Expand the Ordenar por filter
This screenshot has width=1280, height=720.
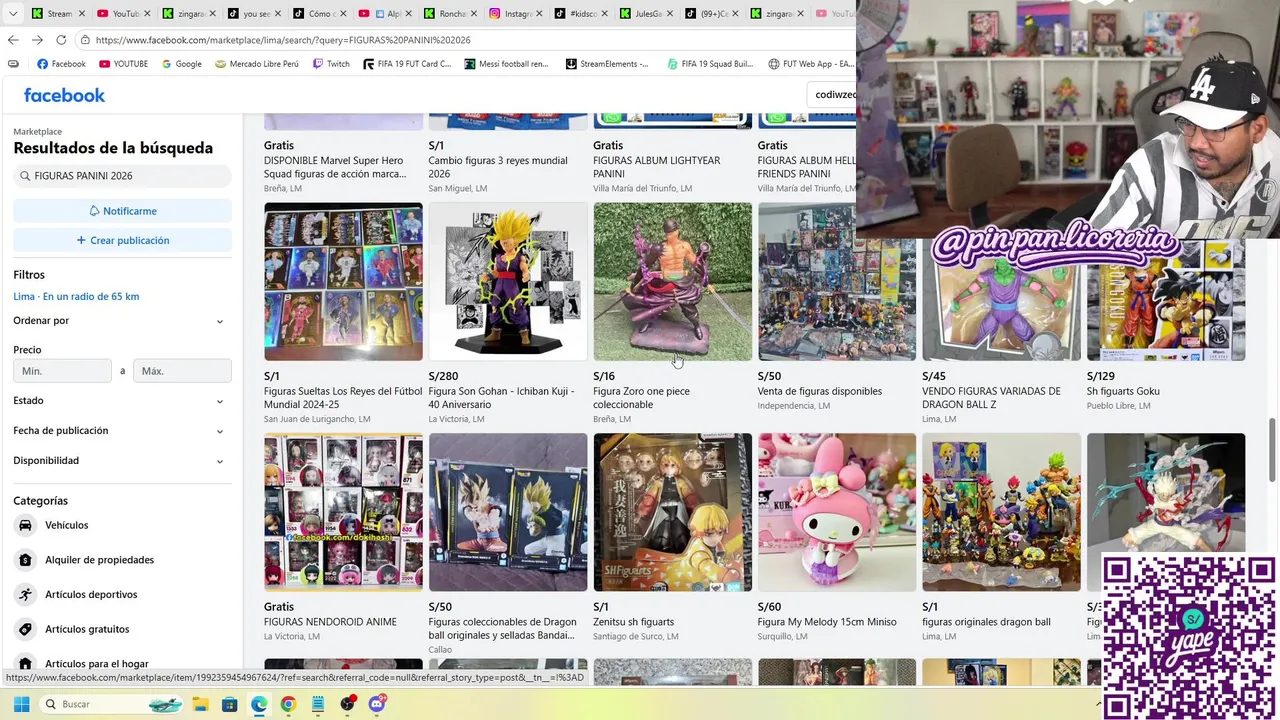click(122, 321)
